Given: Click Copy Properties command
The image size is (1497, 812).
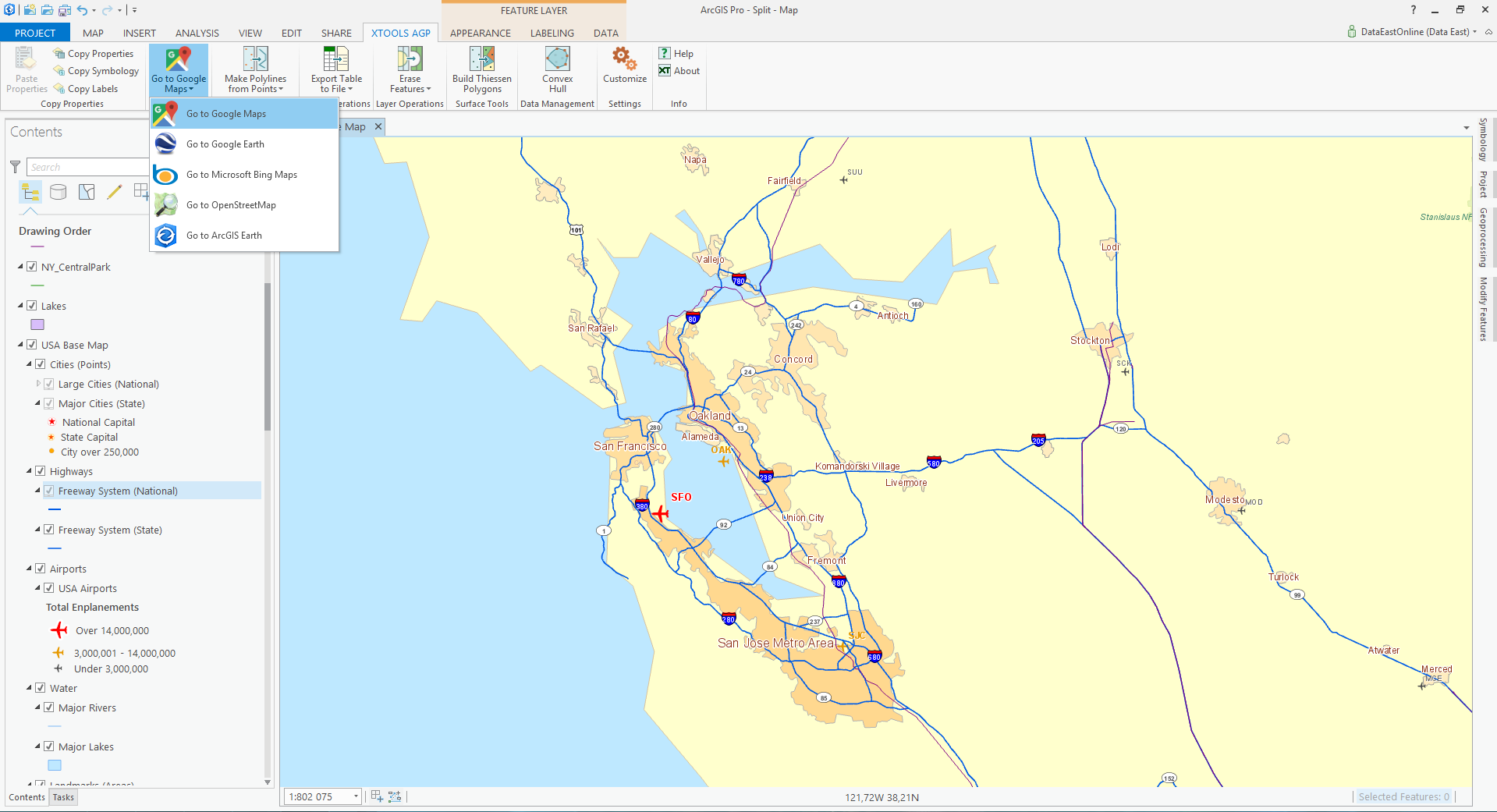Looking at the screenshot, I should [x=94, y=54].
